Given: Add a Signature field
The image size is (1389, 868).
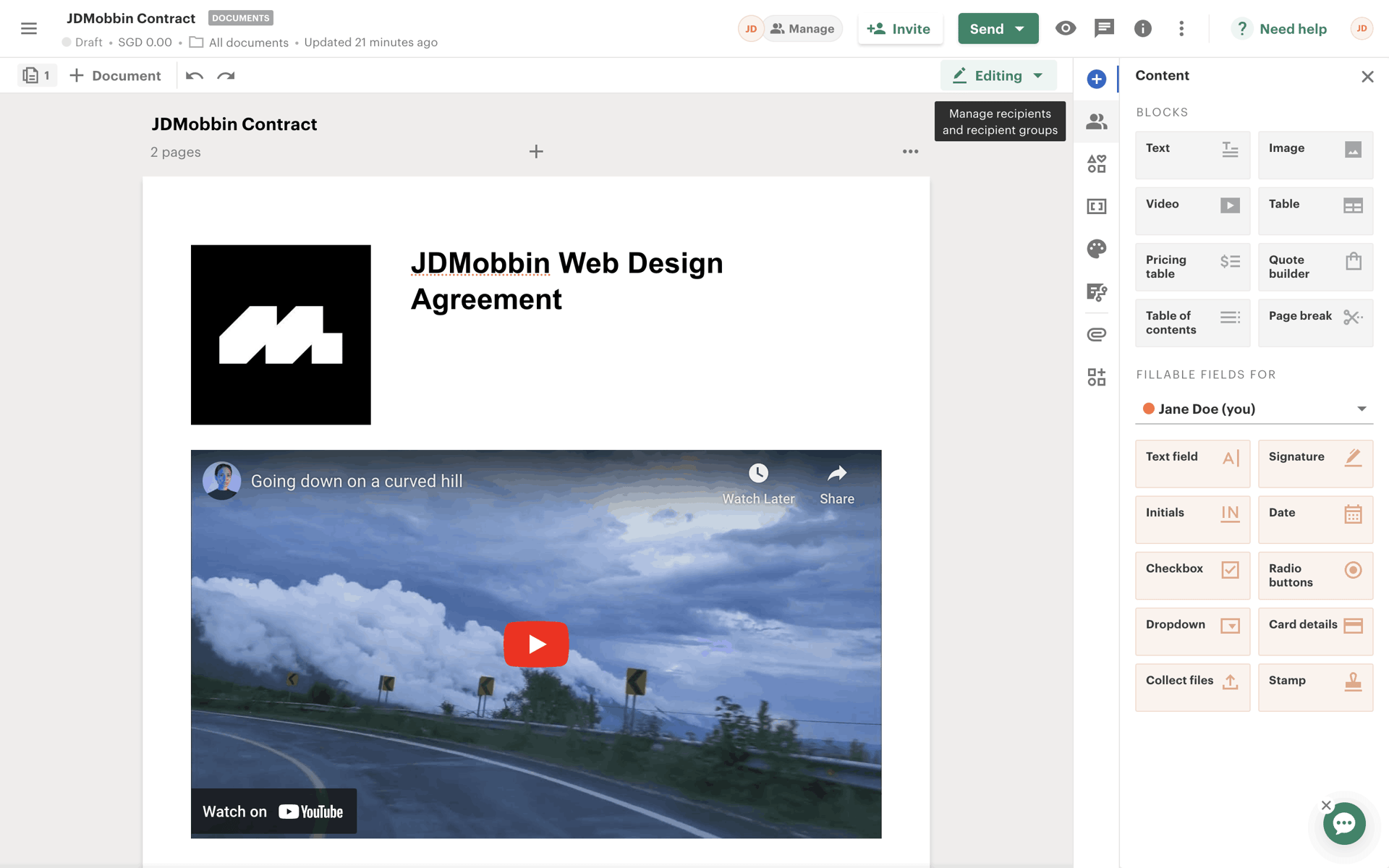Looking at the screenshot, I should [1315, 464].
